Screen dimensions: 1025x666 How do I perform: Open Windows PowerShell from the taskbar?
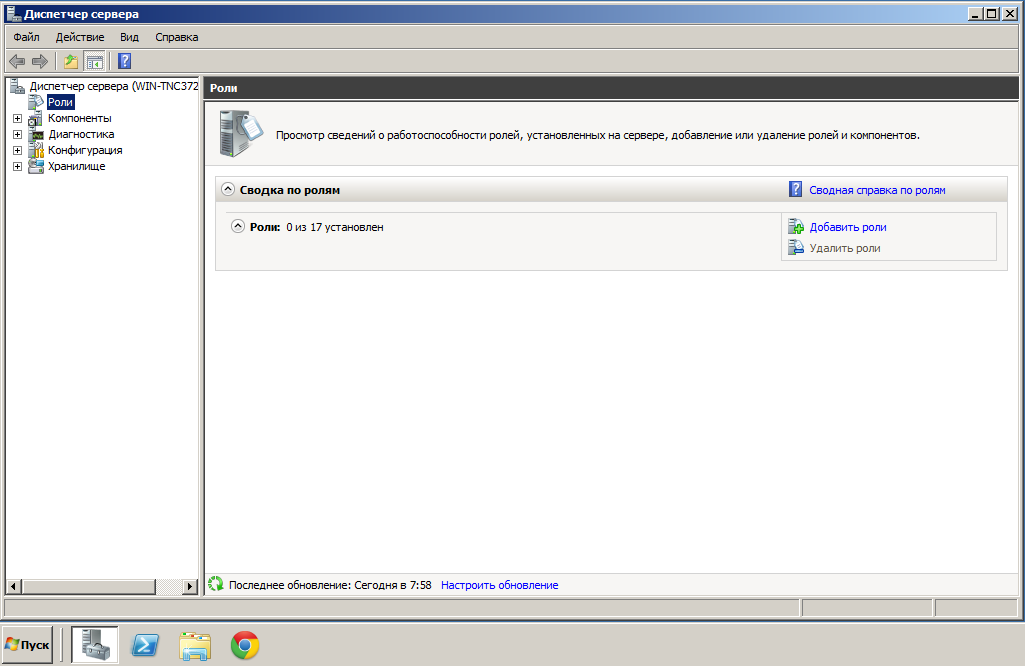click(x=144, y=646)
